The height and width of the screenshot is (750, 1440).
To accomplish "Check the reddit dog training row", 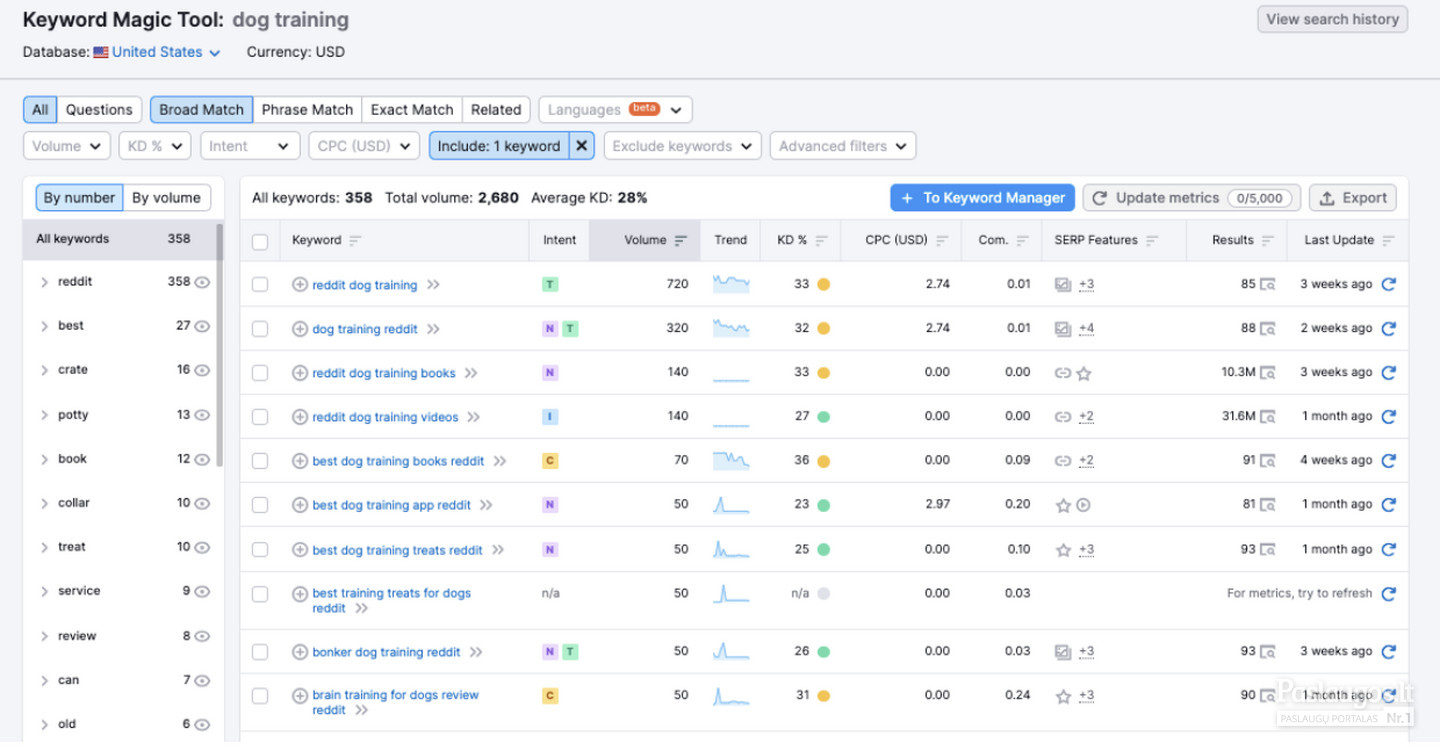I will click(x=260, y=285).
